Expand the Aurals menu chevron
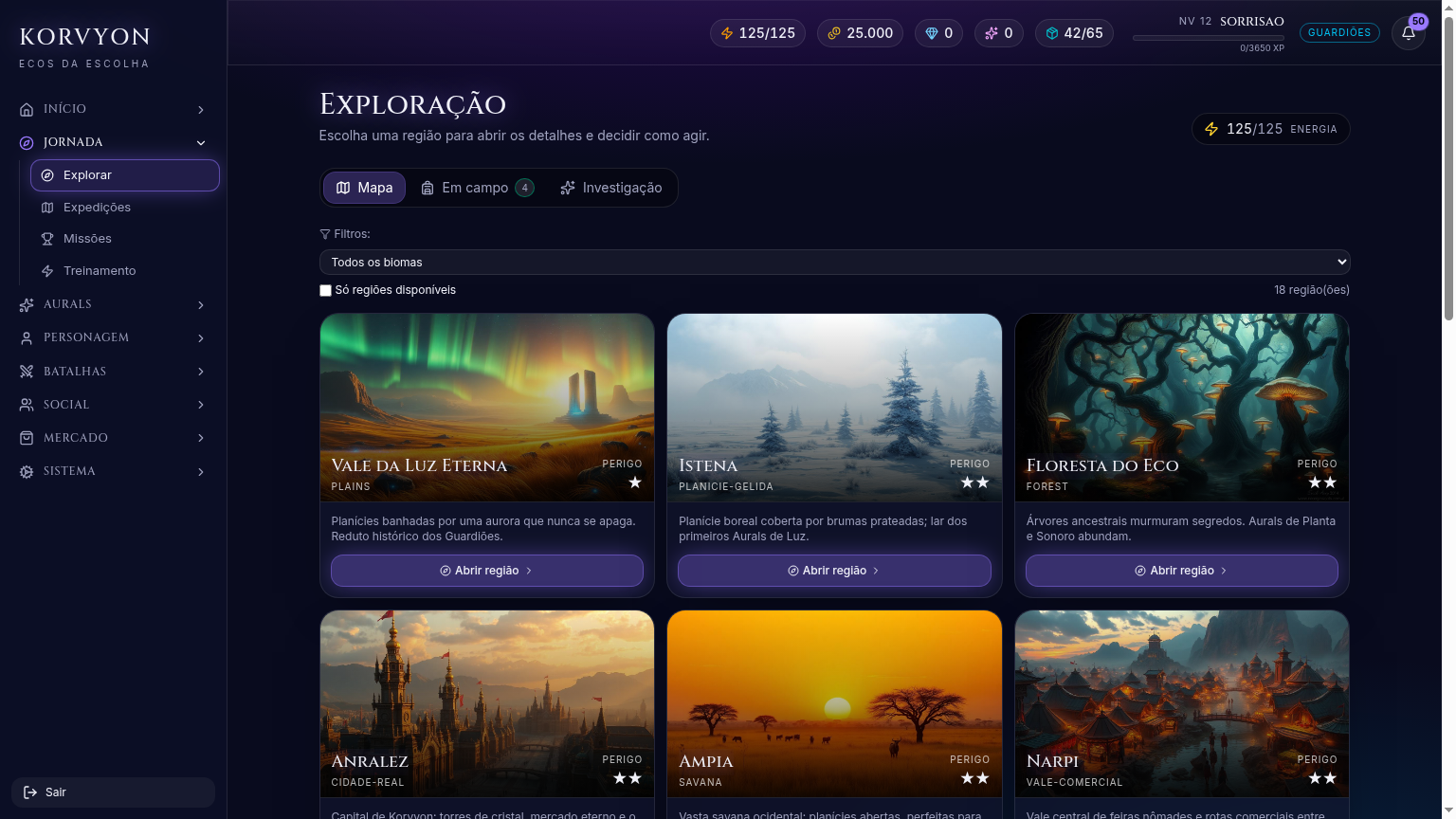 [x=201, y=305]
